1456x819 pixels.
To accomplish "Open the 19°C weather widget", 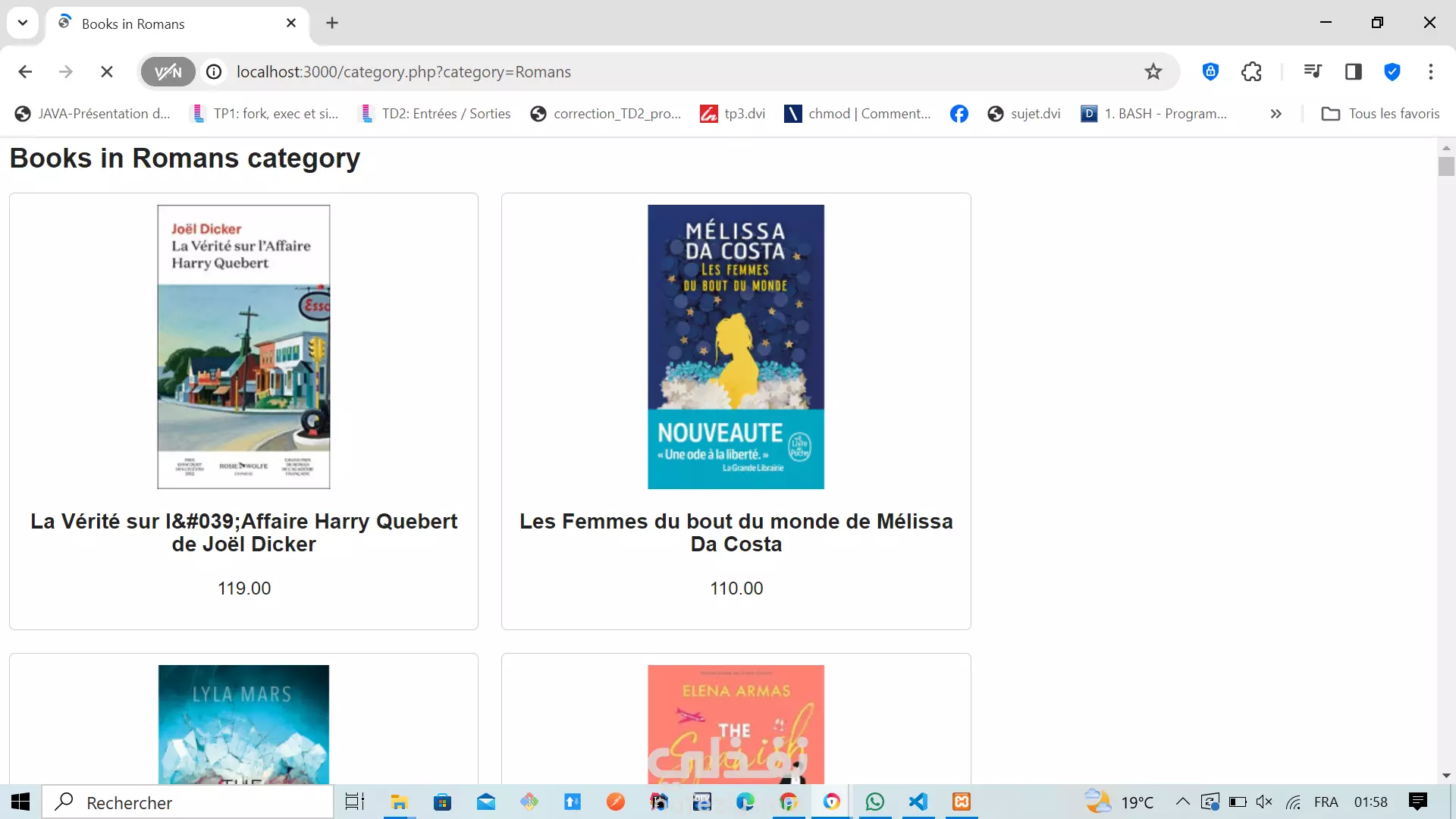I will tap(1119, 802).
